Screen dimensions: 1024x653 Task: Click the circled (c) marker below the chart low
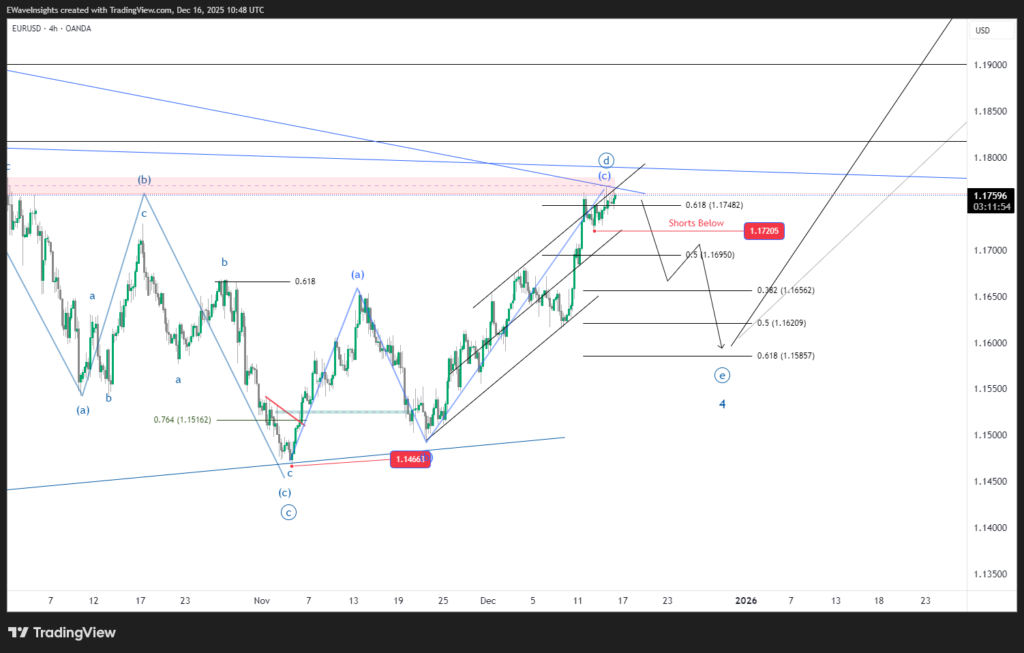coord(288,511)
